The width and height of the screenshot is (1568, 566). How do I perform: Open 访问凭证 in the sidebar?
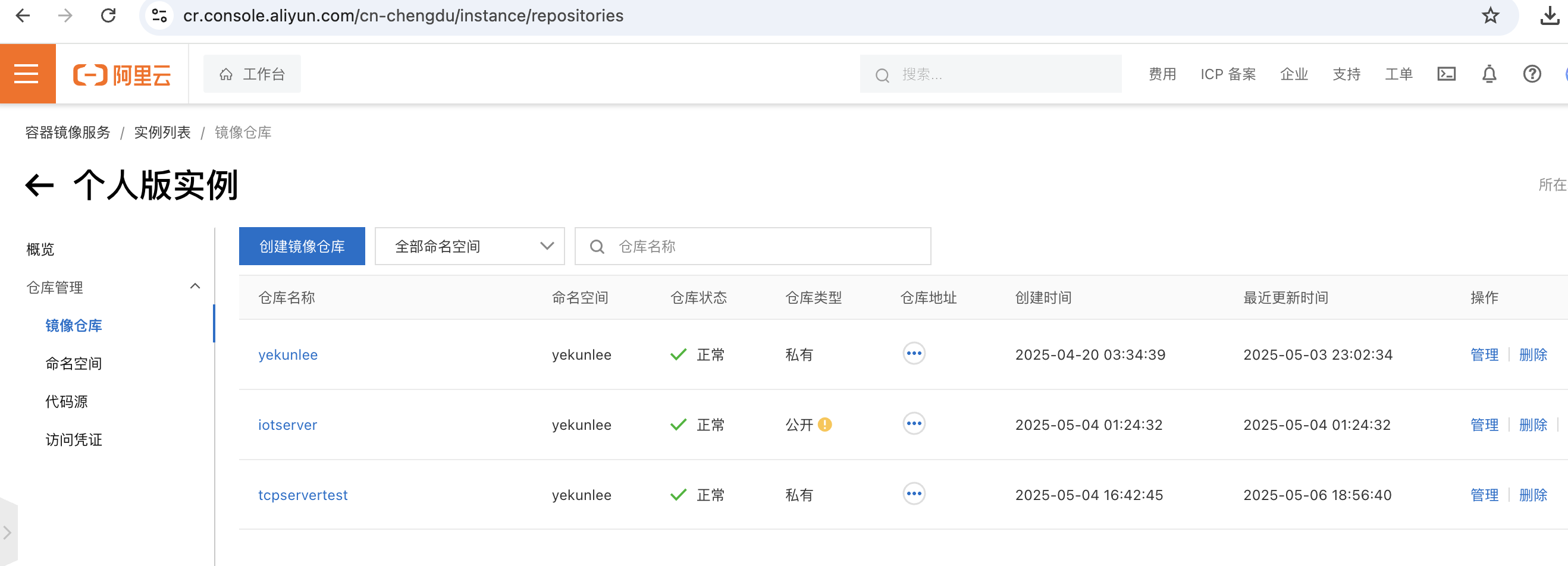74,439
